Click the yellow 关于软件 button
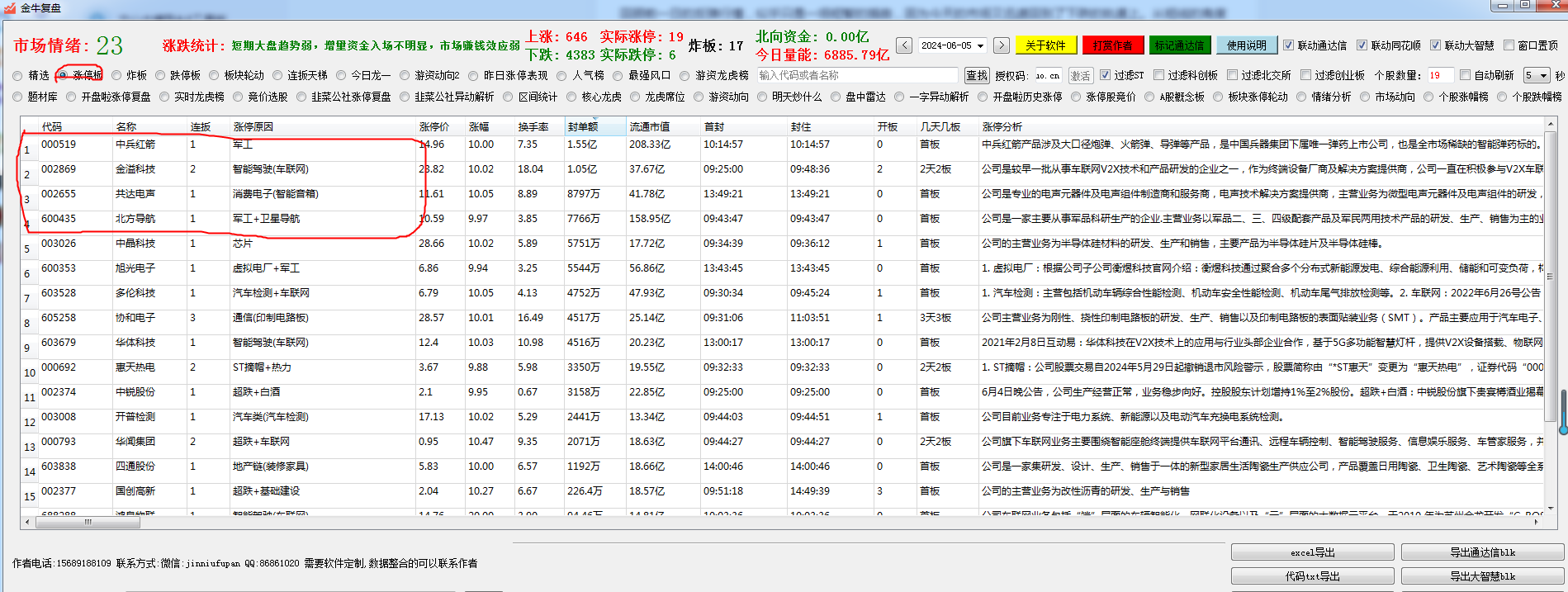This screenshot has height=592, width=1568. [1046, 45]
